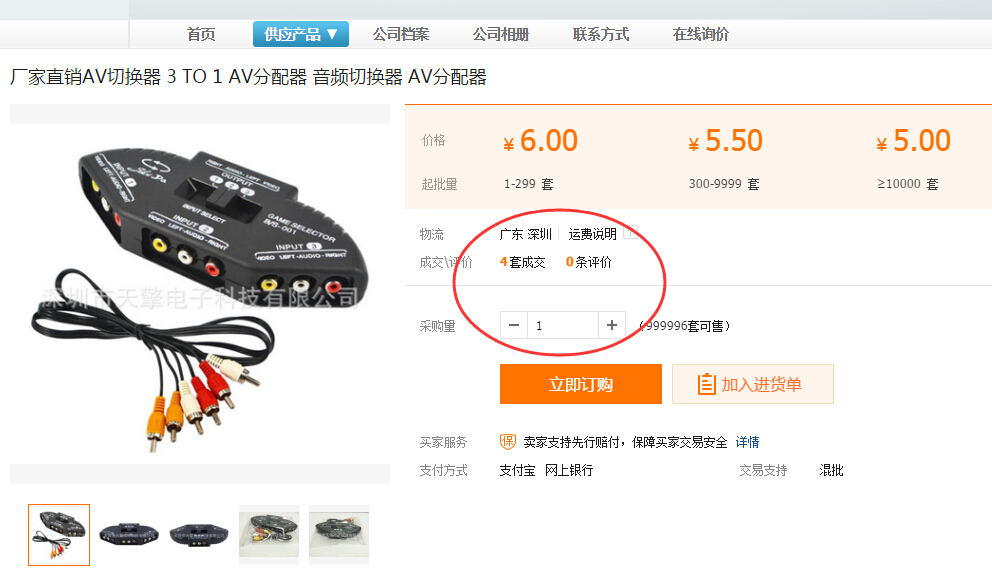992x569 pixels.
Task: Open the 公司档案 tab
Action: tap(400, 34)
